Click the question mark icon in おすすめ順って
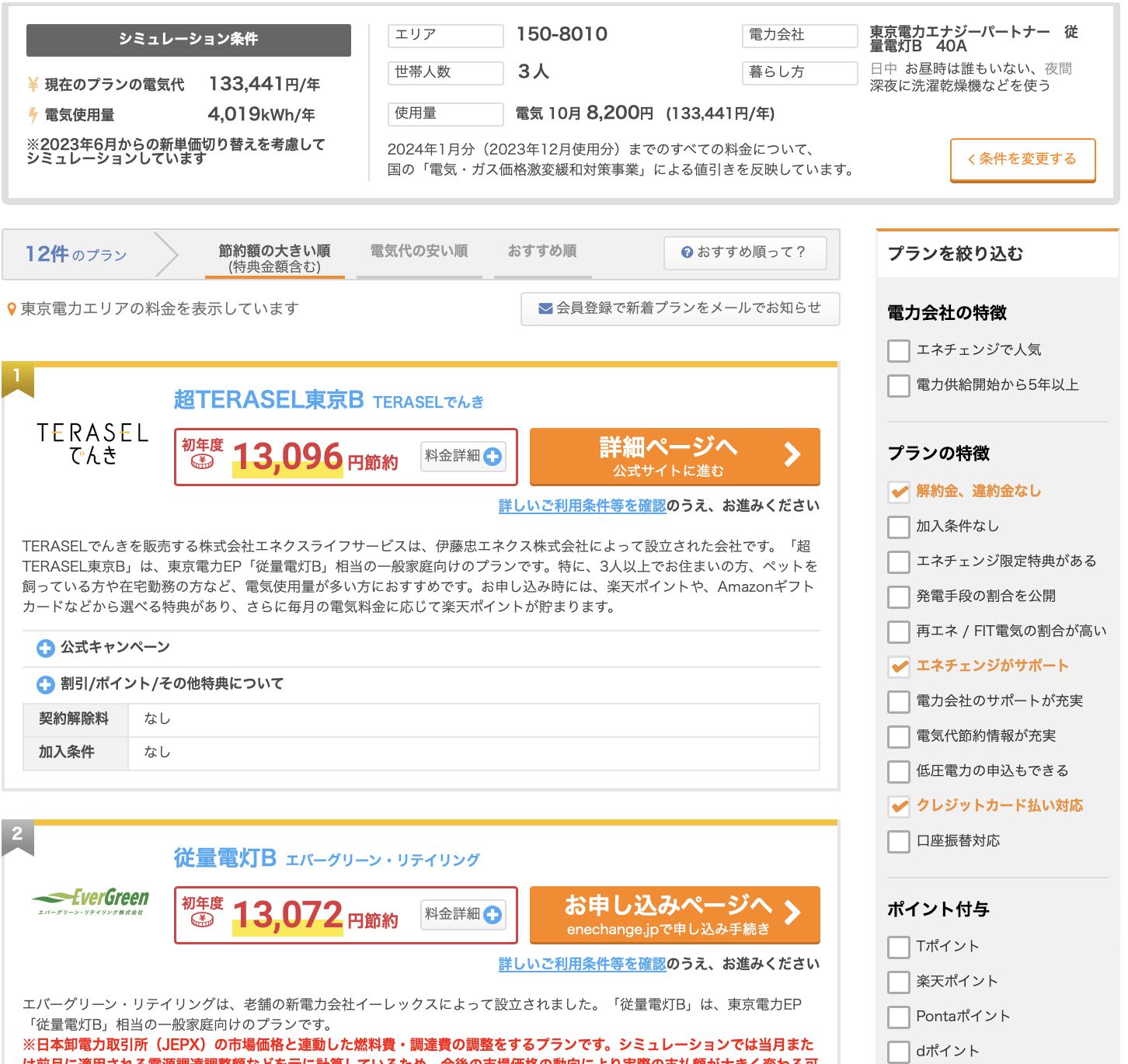Screen dimensions: 1128x1064 (687, 252)
